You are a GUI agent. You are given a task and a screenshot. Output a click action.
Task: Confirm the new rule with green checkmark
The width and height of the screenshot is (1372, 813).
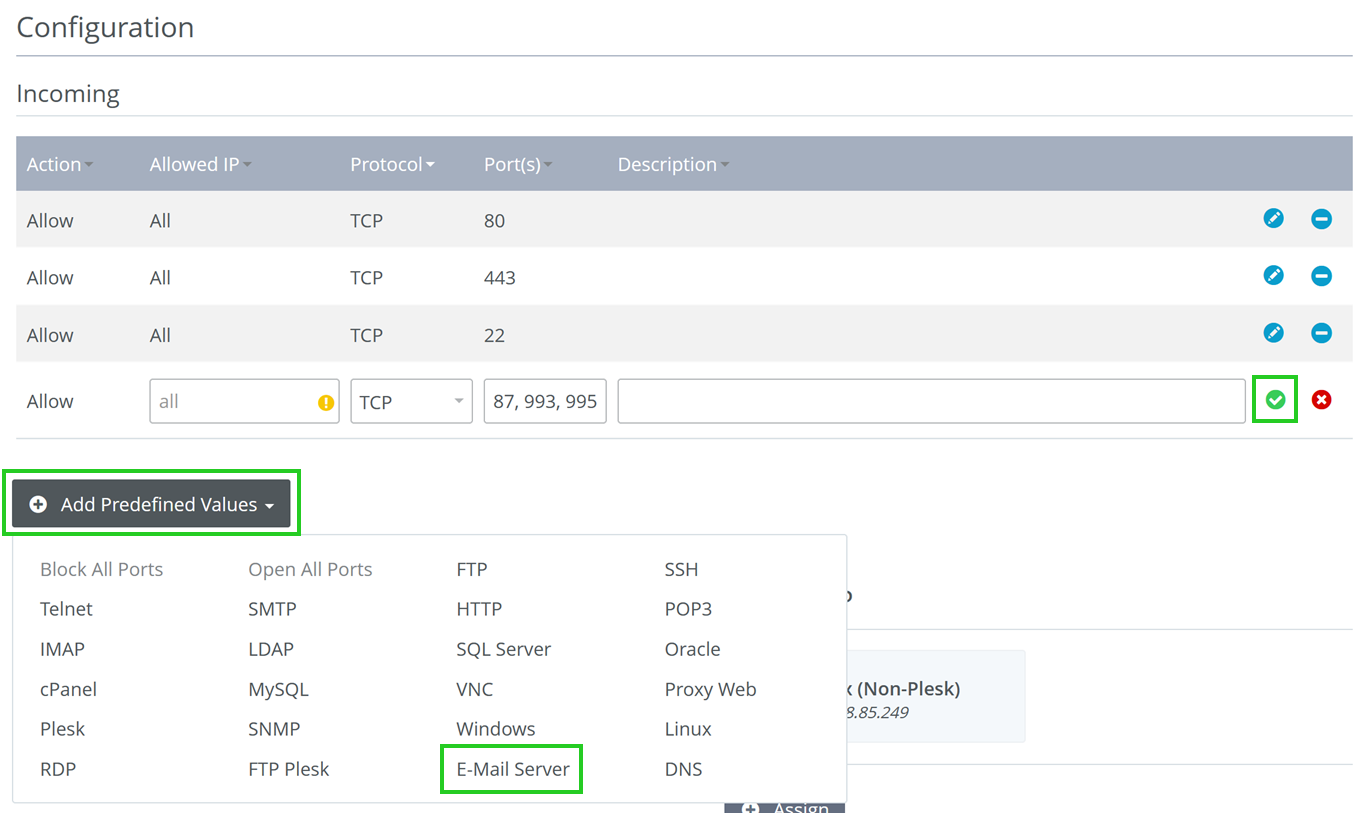[x=1275, y=399]
